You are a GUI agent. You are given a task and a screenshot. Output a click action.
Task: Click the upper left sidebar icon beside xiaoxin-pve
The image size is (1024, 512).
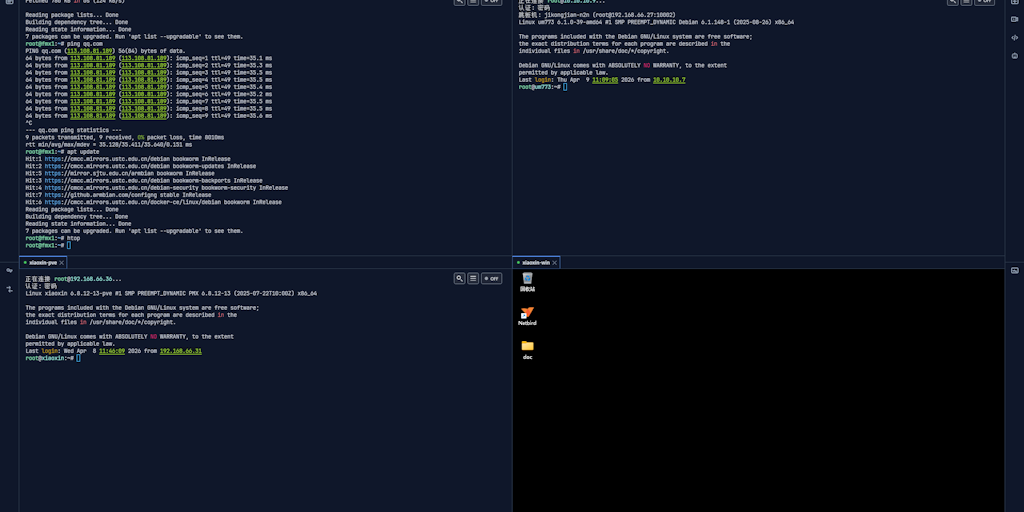tap(9, 270)
